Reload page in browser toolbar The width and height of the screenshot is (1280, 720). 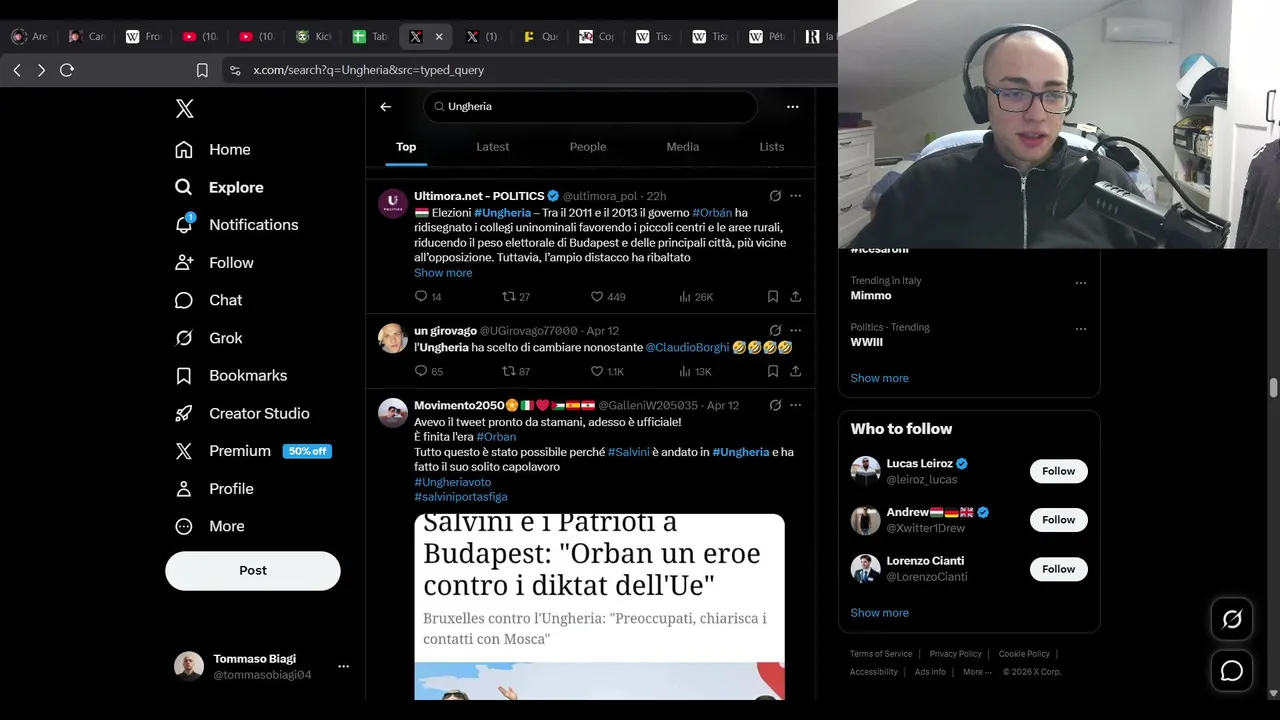point(67,70)
